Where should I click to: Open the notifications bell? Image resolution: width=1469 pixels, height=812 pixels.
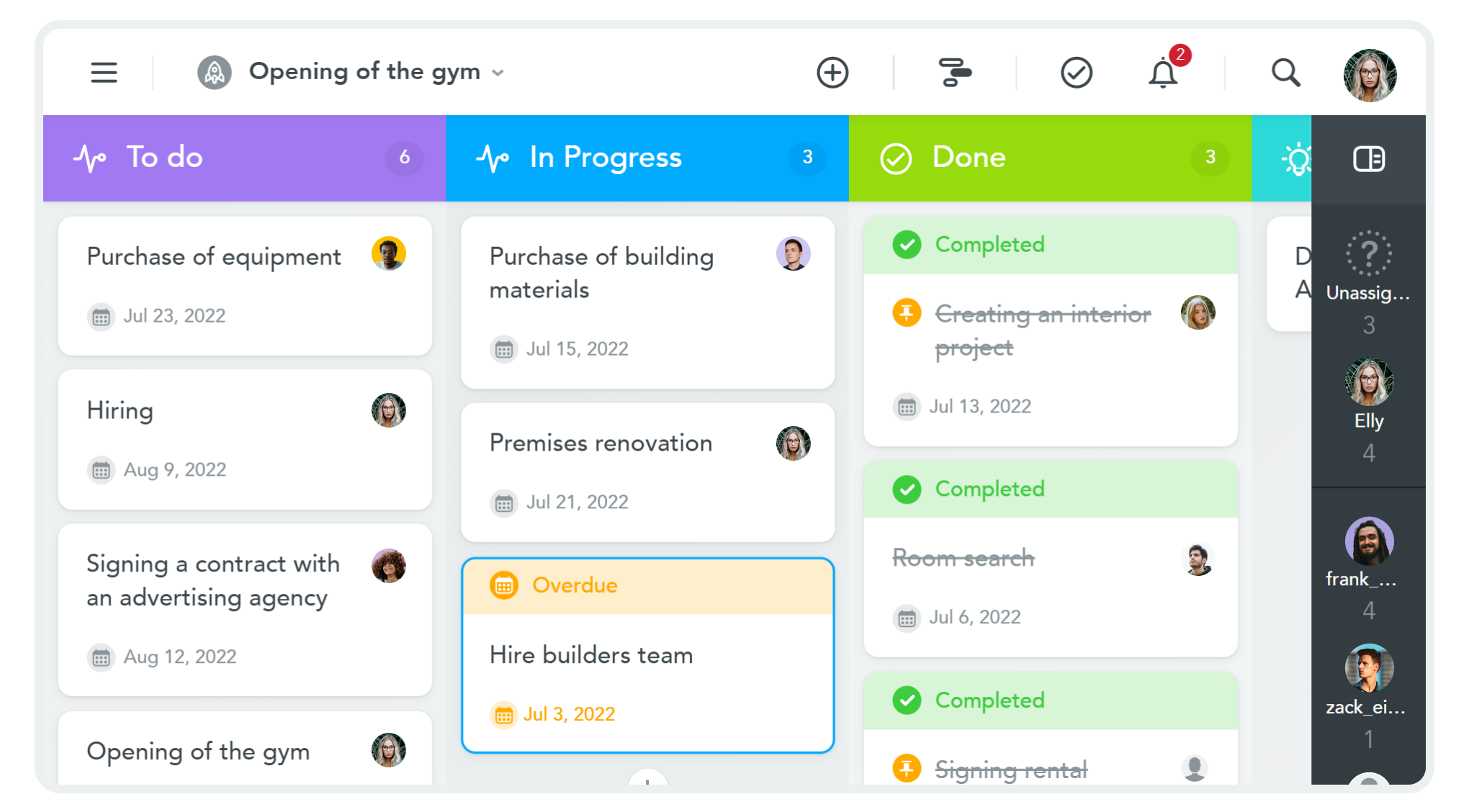click(1163, 73)
